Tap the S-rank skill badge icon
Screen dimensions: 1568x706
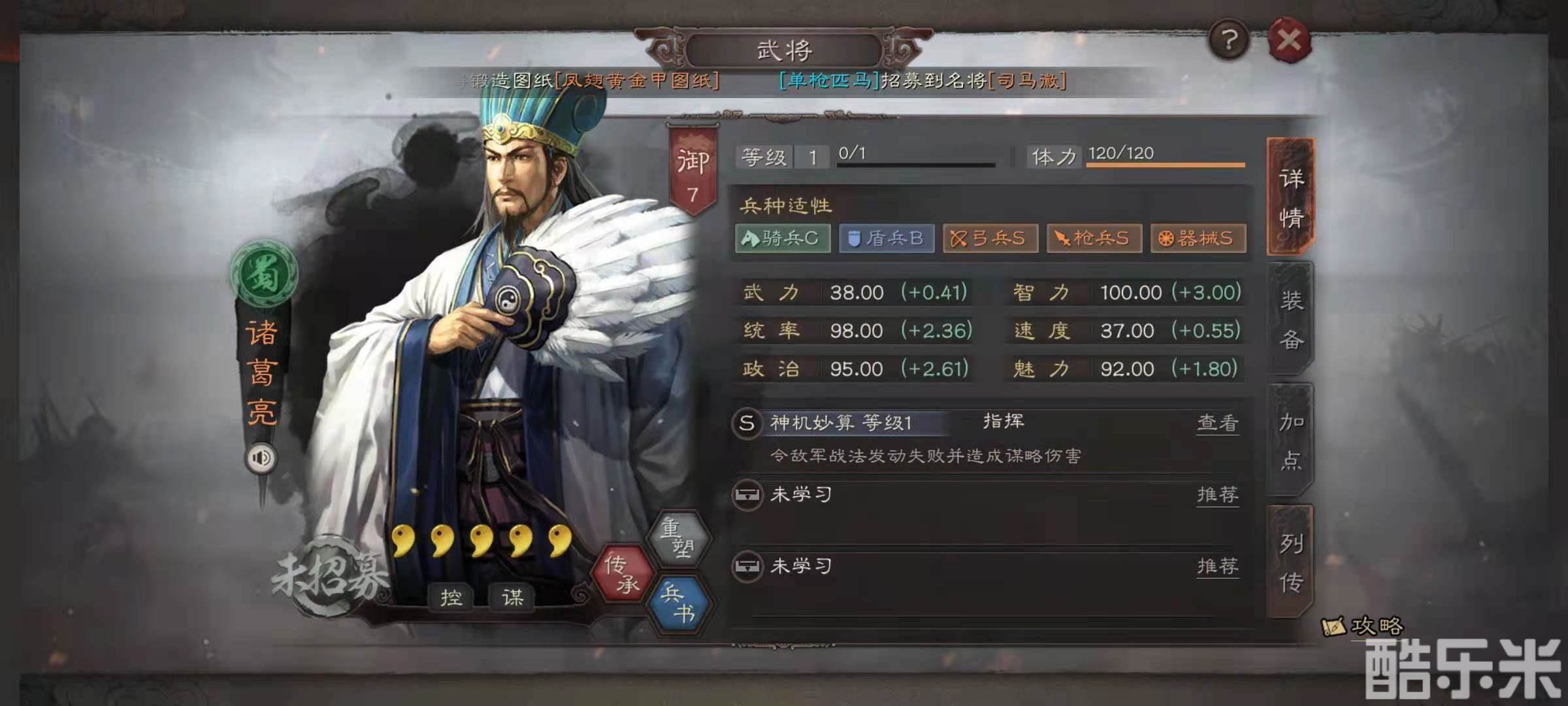coord(747,423)
